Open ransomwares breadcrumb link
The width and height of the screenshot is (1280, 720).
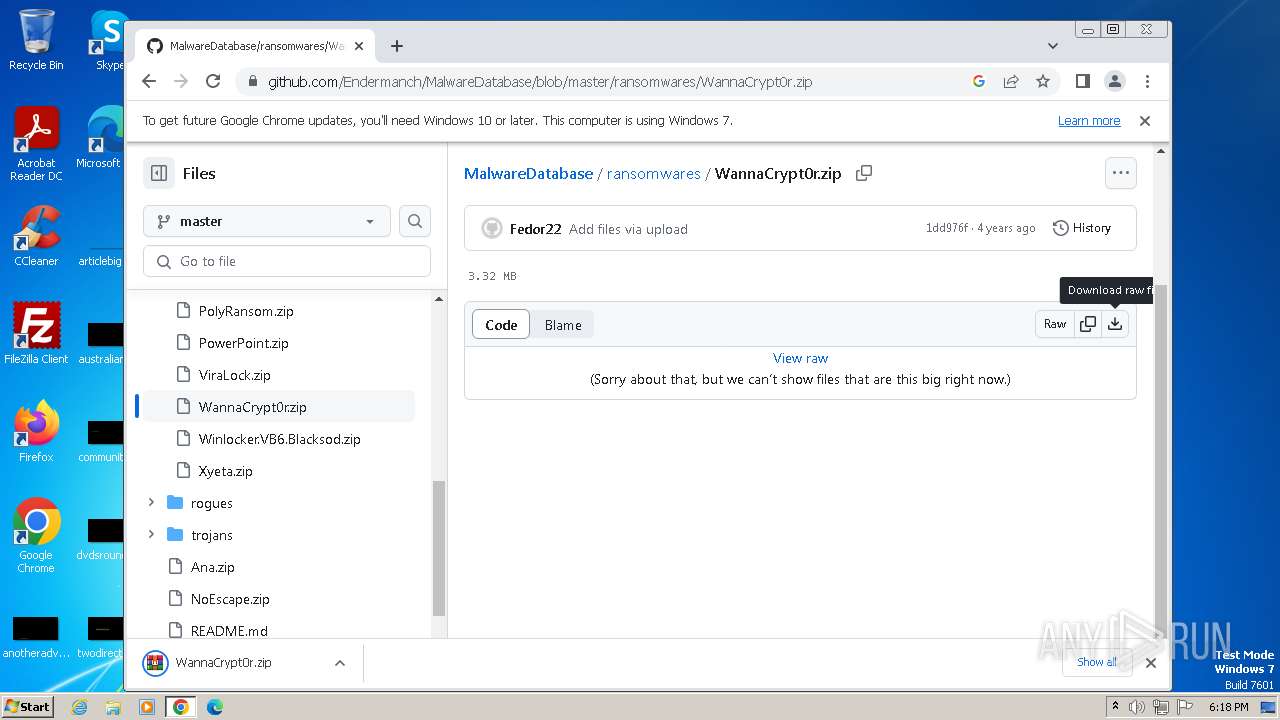point(653,173)
